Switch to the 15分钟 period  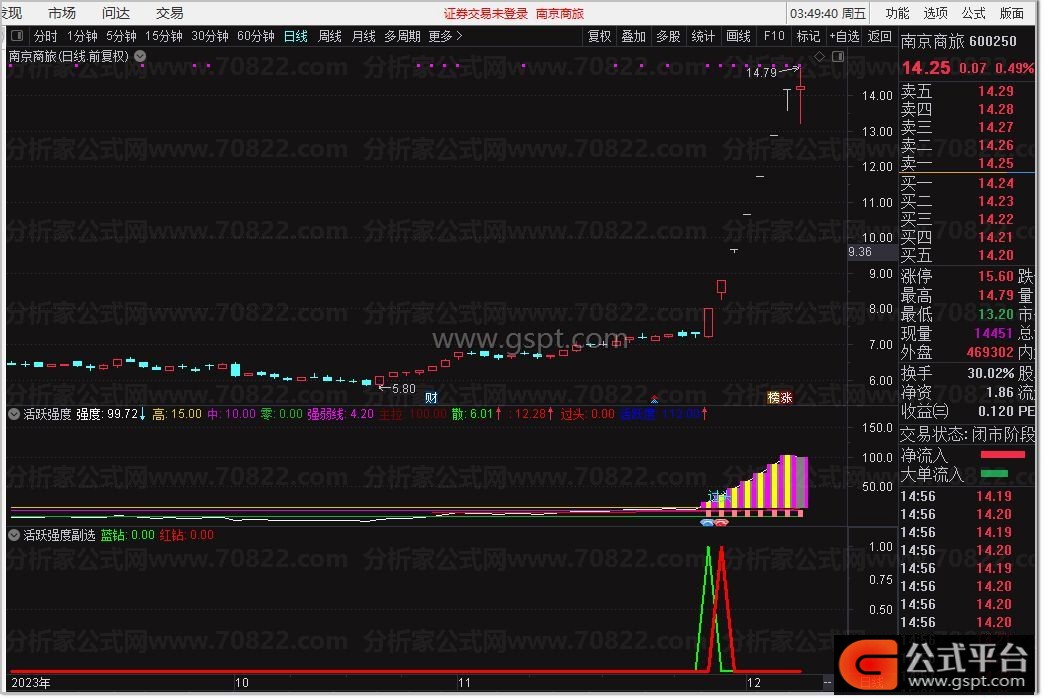164,36
